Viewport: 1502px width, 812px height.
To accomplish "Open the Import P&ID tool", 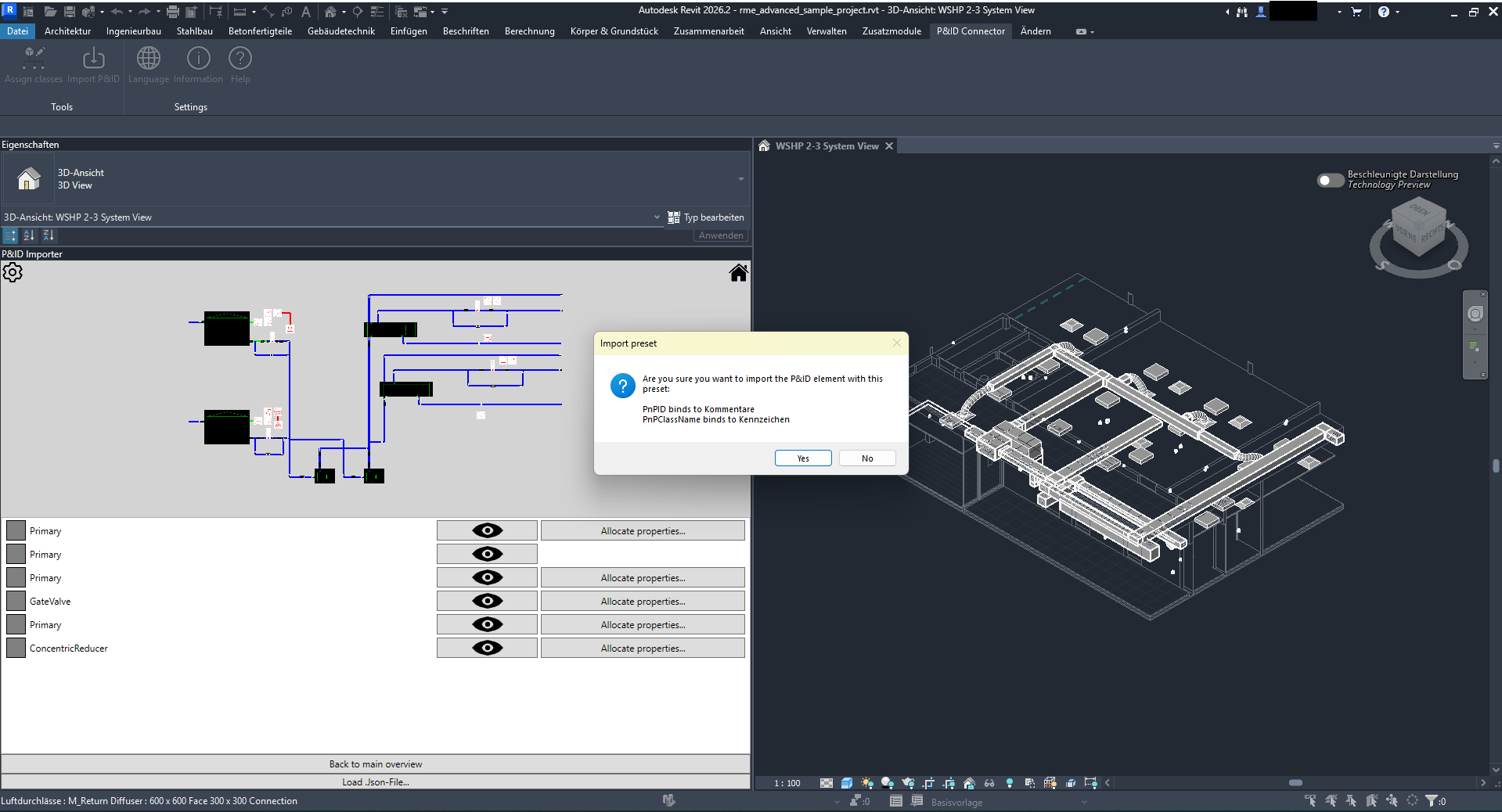I will click(x=93, y=64).
